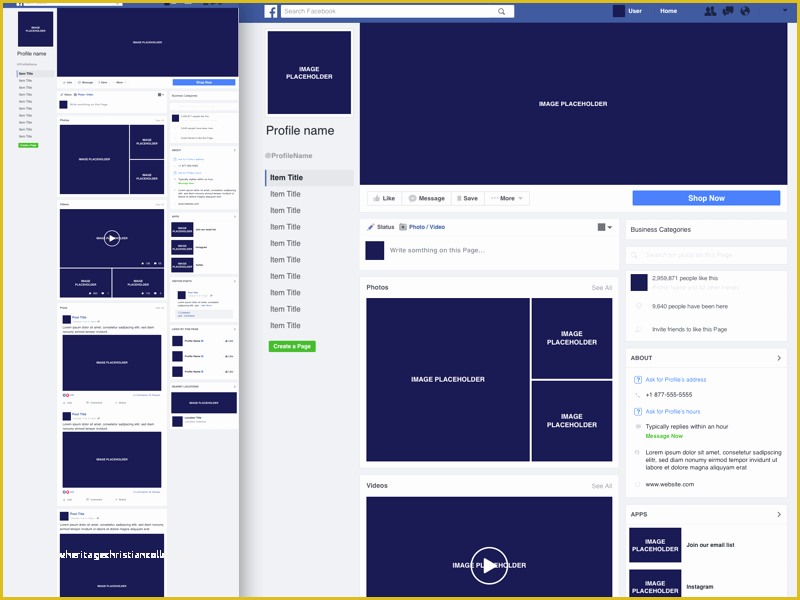This screenshot has height=600, width=800.
Task: Click Ask for Profile's address link
Action: tap(676, 380)
